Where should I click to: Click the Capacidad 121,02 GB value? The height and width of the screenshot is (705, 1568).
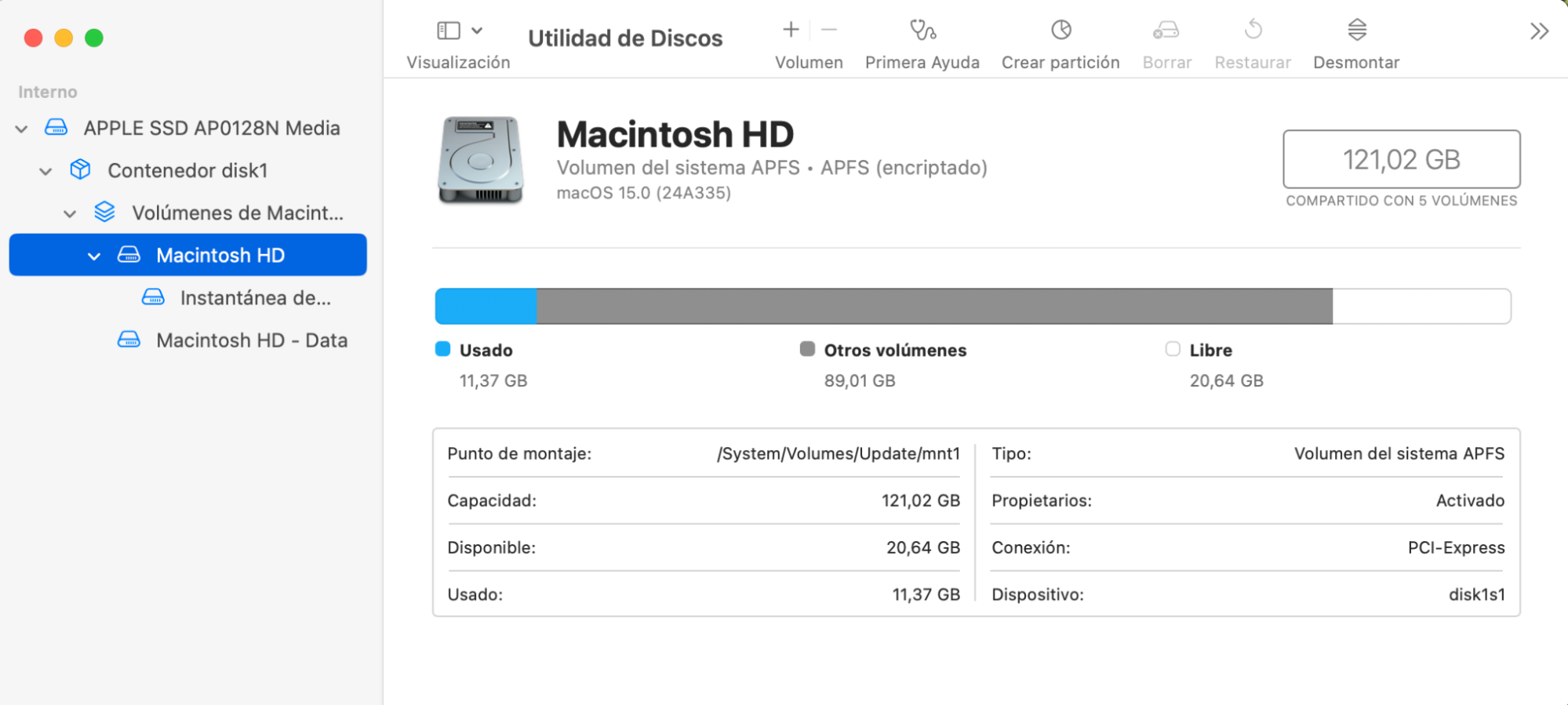point(921,500)
